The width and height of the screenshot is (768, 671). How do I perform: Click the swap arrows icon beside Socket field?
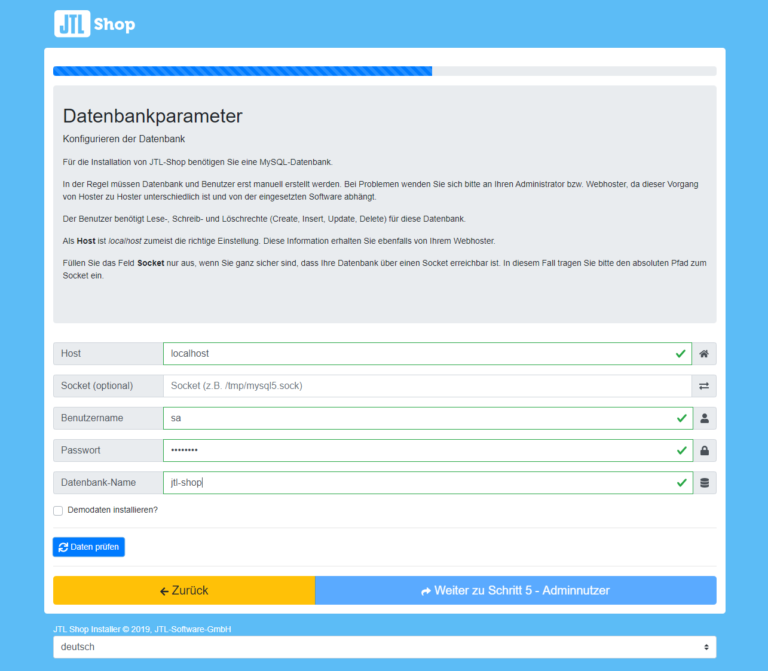pyautogui.click(x=704, y=386)
